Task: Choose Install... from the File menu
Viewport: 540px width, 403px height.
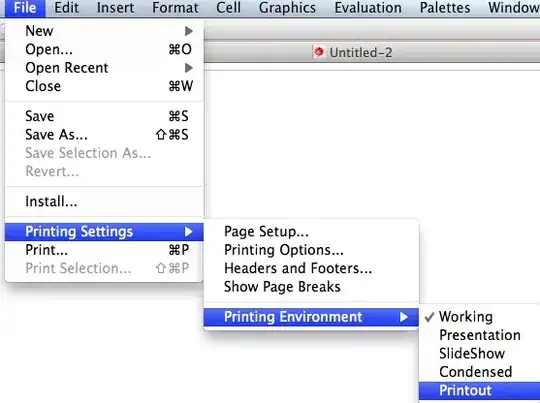Action: coord(104,202)
